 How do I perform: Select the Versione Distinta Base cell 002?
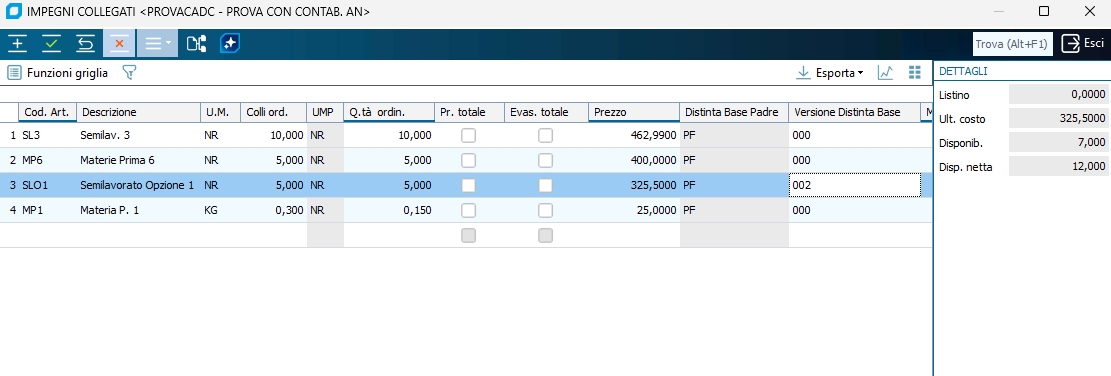(x=855, y=186)
